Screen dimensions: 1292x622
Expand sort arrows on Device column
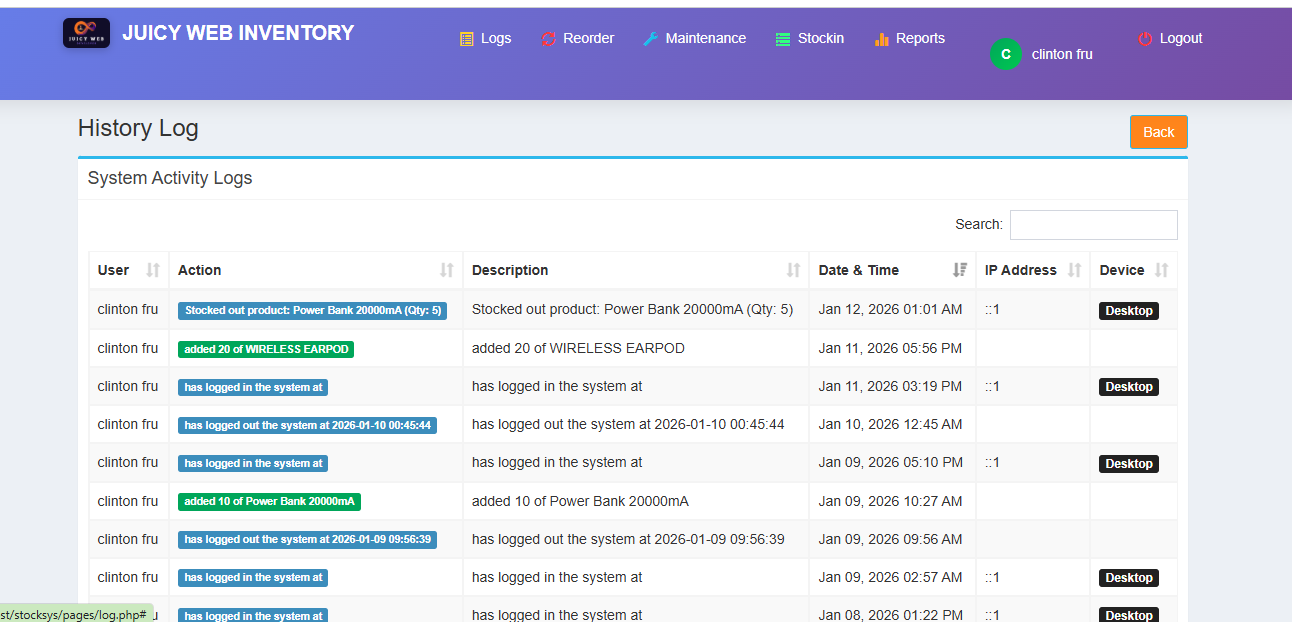click(x=1161, y=270)
